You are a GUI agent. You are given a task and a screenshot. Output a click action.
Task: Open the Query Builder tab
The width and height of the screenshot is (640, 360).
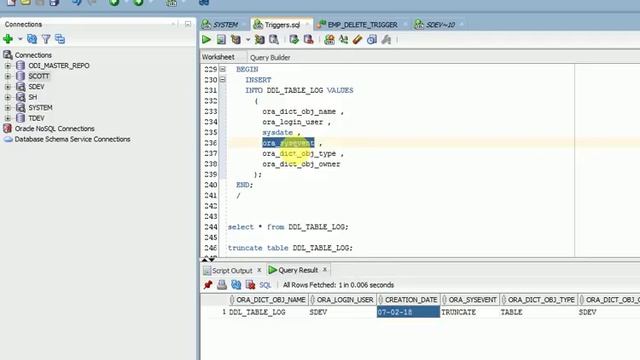(270, 58)
